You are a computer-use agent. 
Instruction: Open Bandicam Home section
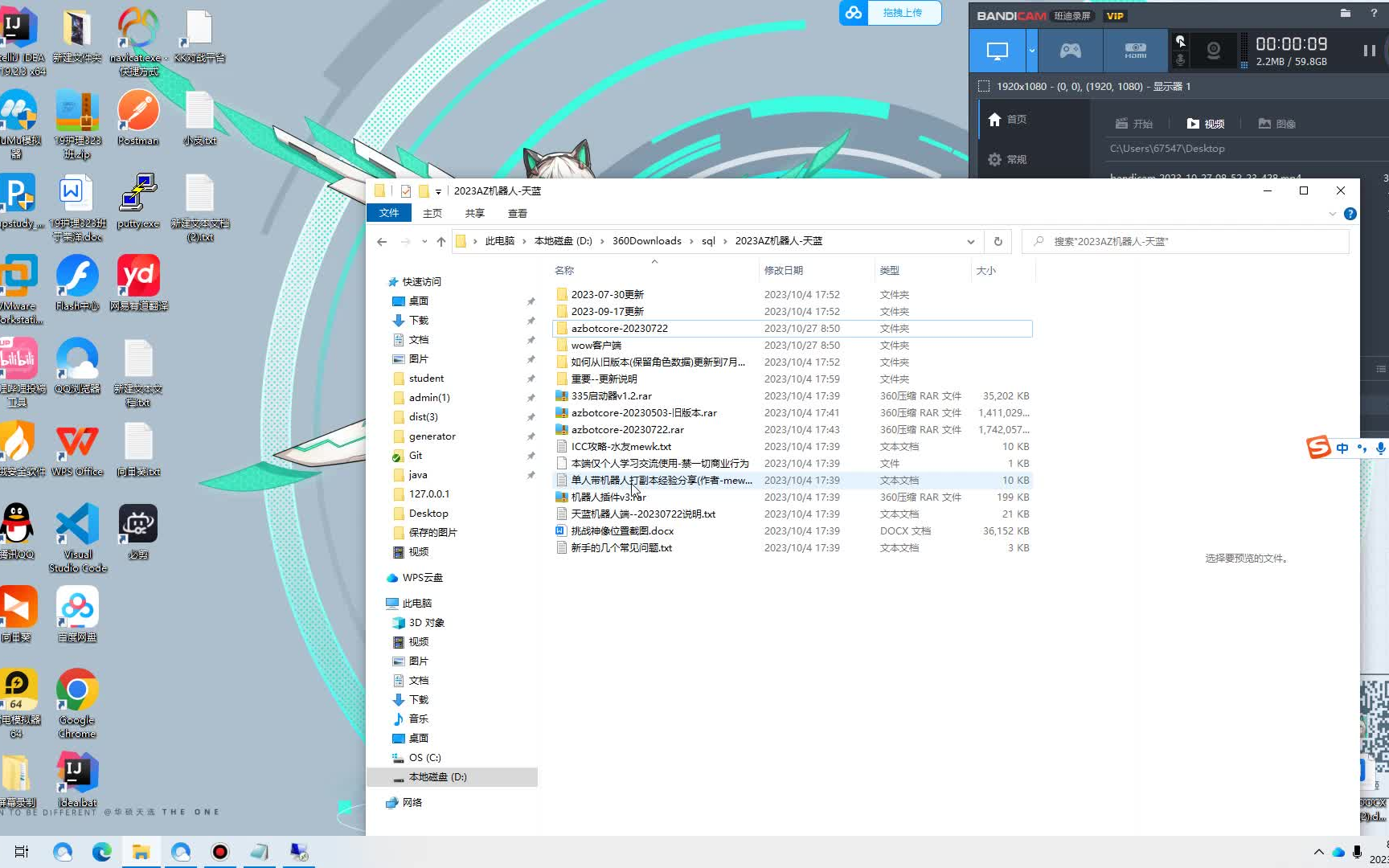pyautogui.click(x=1007, y=120)
